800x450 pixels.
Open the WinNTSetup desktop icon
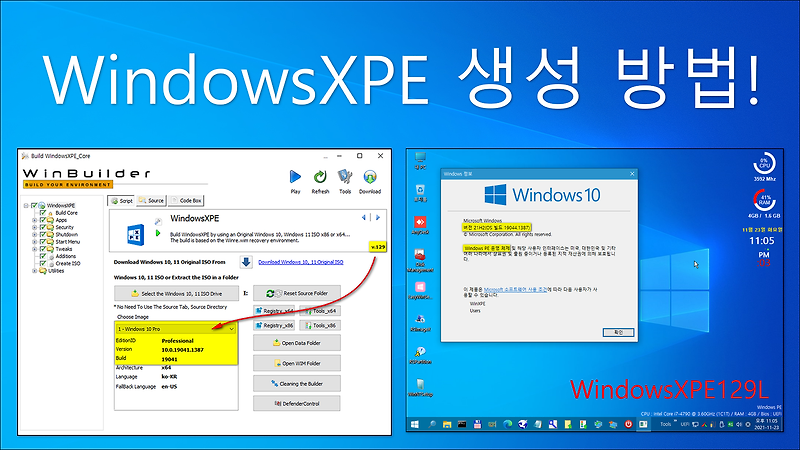(420, 384)
